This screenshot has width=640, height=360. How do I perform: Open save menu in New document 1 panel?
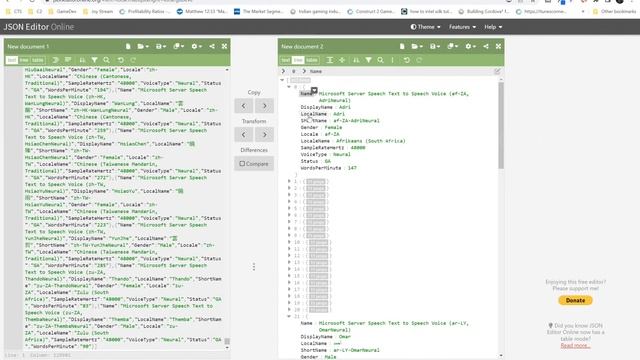pos(161,47)
